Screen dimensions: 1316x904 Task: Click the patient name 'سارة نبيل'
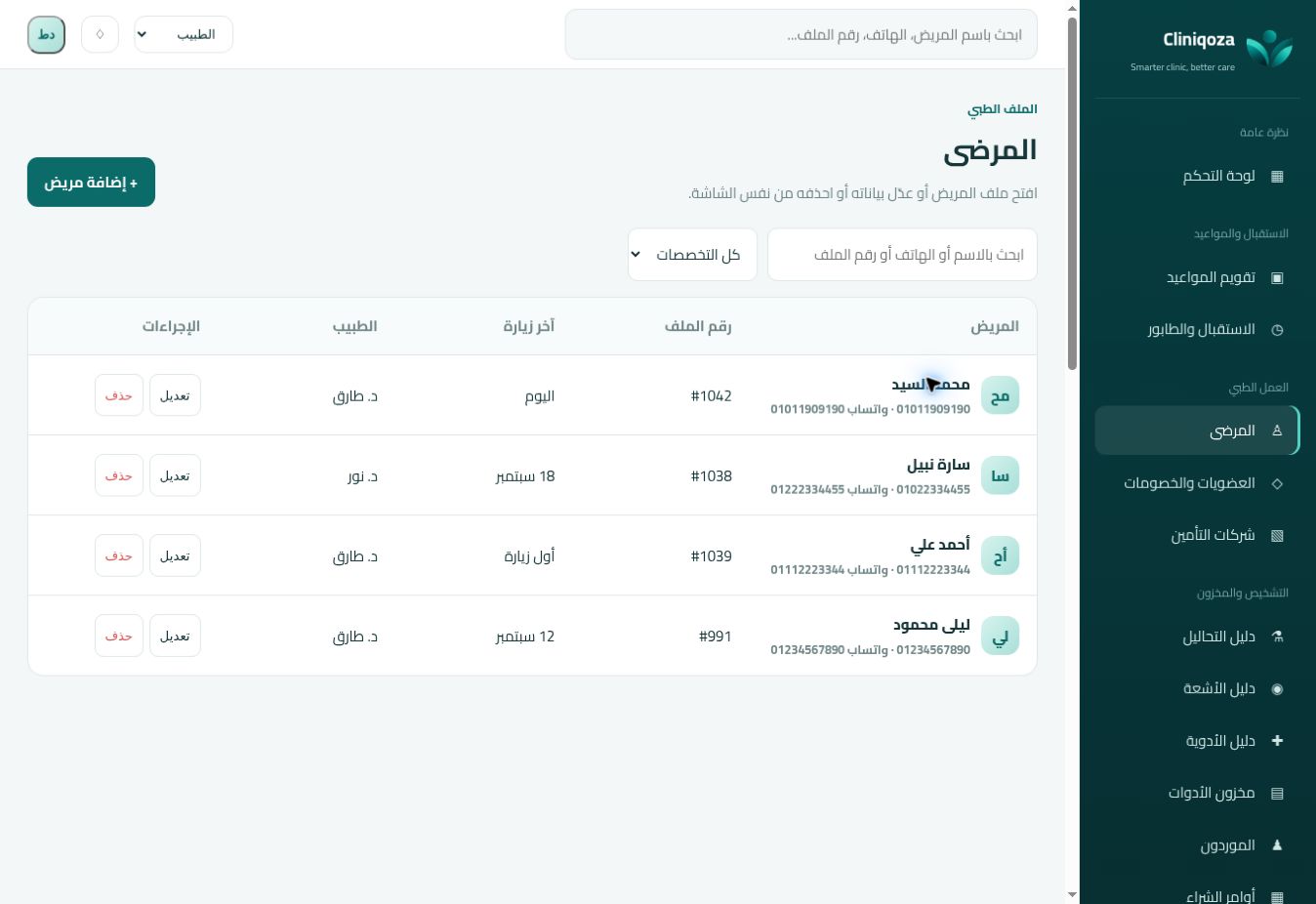pyautogui.click(x=938, y=465)
